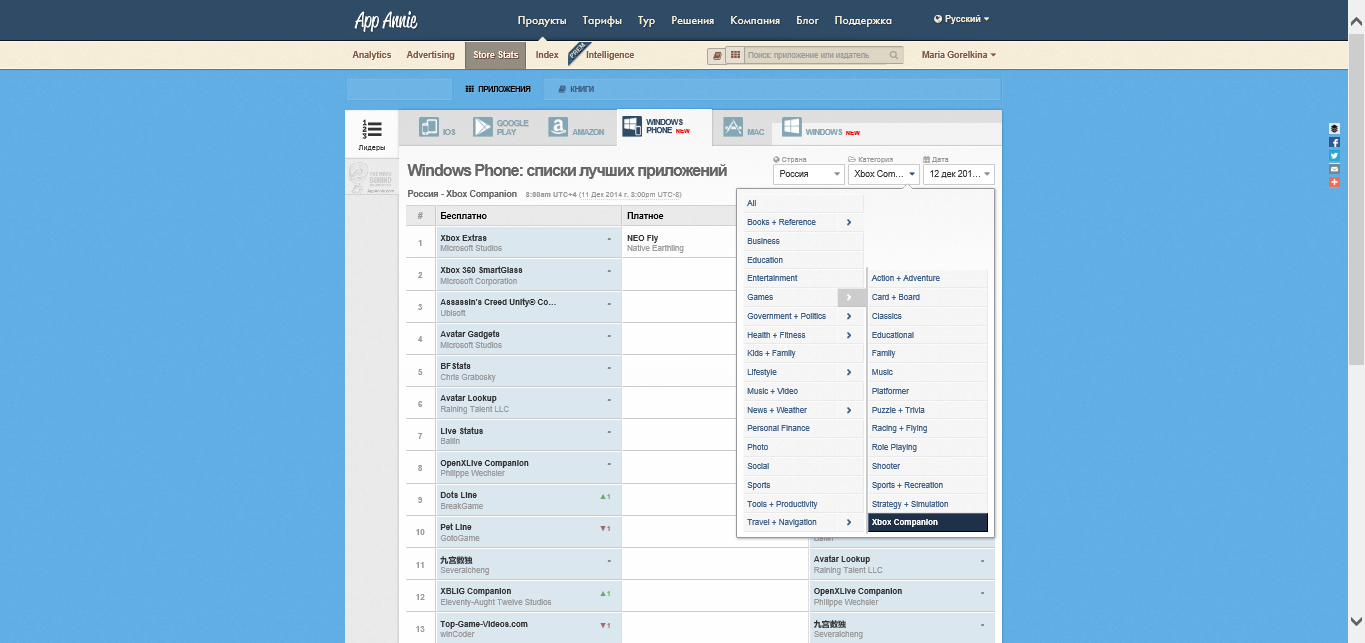The width and height of the screenshot is (1365, 643).
Task: Expand Books + Reference submenu arrow
Action: [849, 222]
